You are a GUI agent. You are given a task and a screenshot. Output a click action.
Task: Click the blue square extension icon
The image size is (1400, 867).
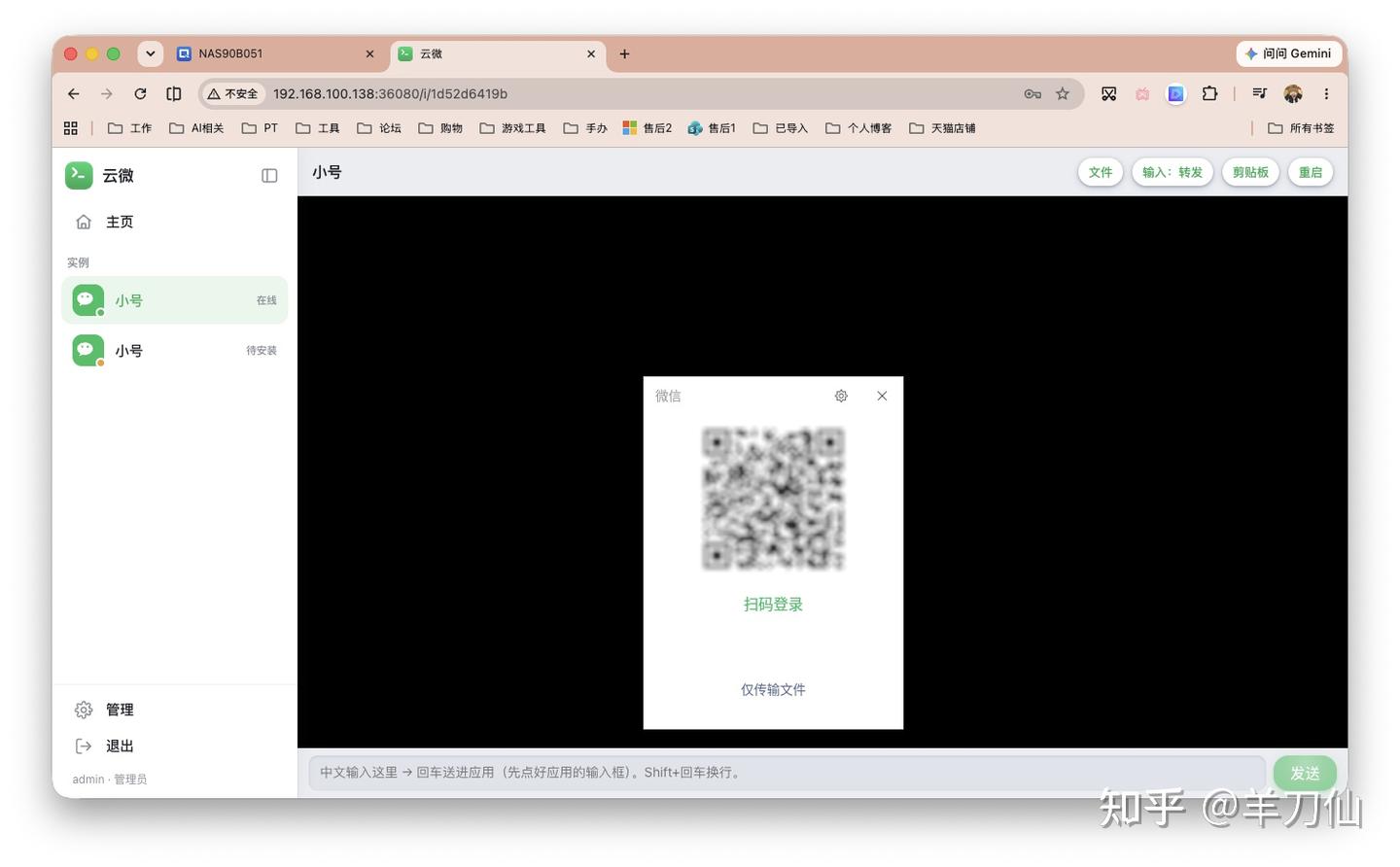pos(1176,94)
